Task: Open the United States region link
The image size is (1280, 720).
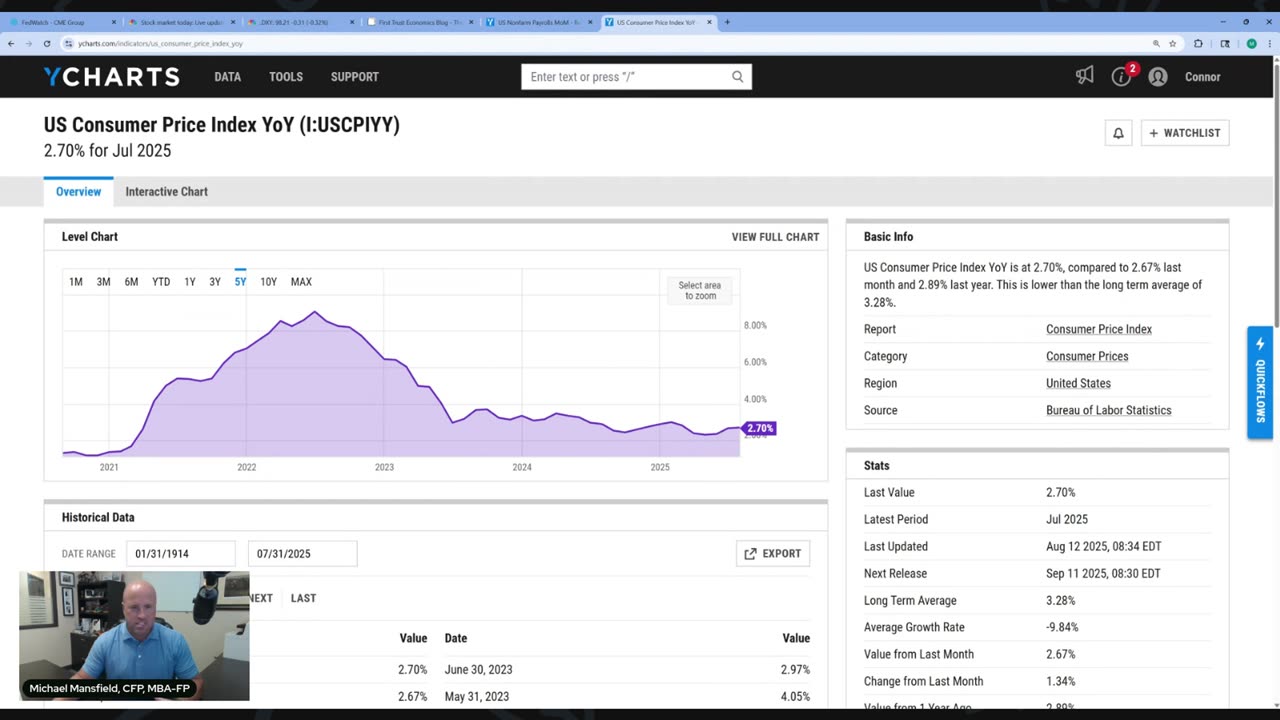Action: pos(1078,384)
